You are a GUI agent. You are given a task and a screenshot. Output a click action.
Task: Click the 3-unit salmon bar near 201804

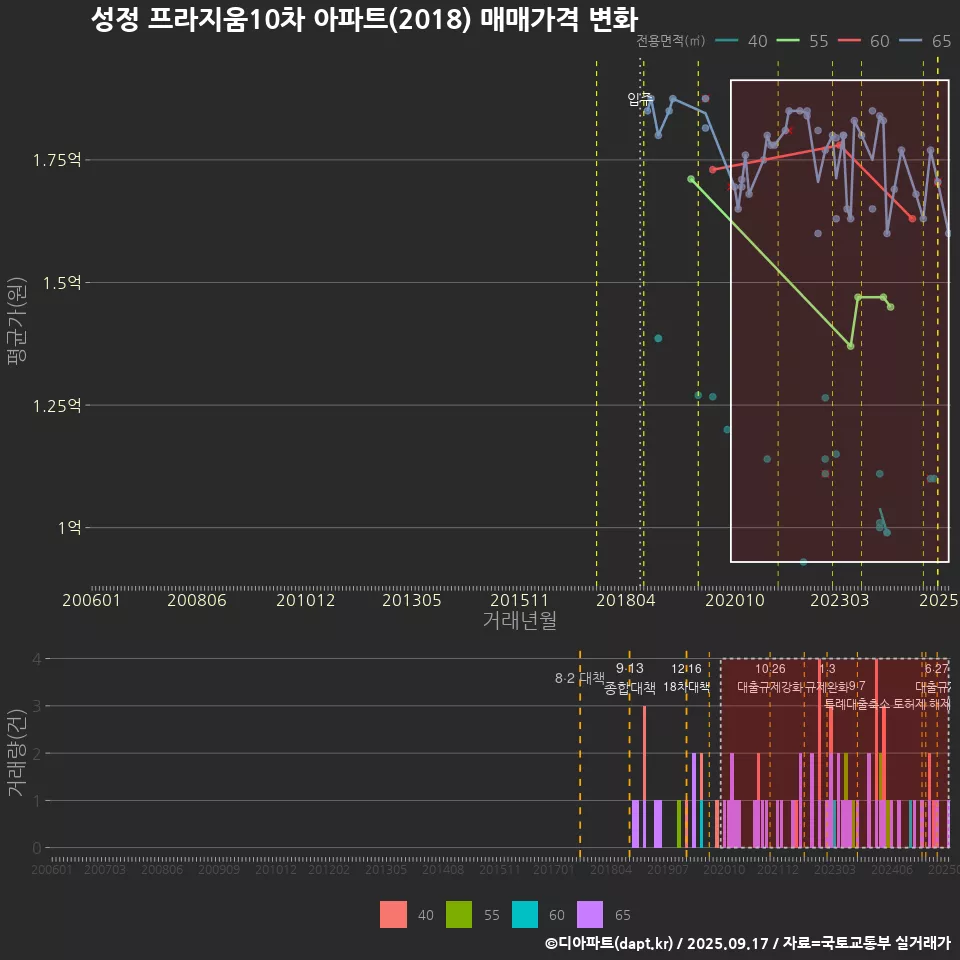click(x=644, y=752)
